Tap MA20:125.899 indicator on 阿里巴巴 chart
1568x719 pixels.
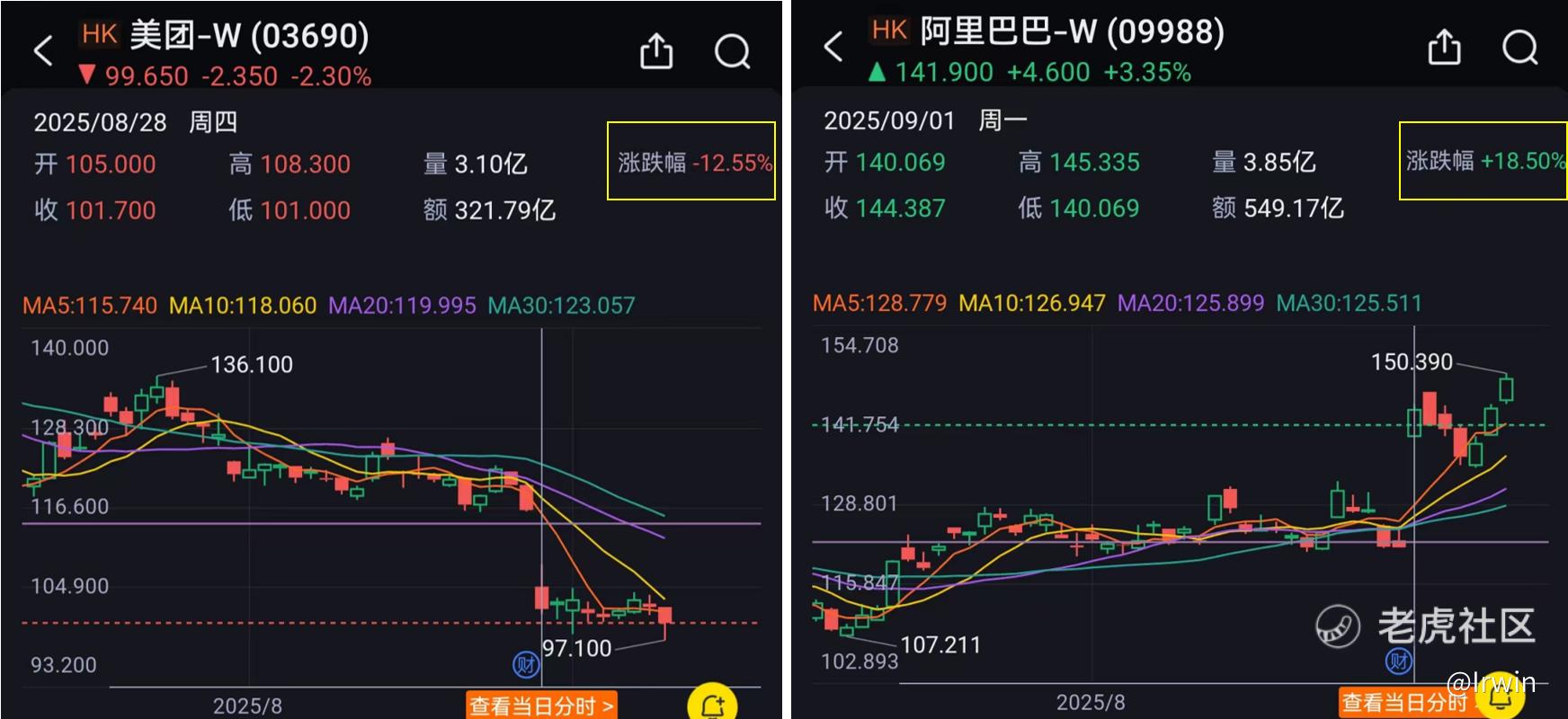click(1191, 303)
